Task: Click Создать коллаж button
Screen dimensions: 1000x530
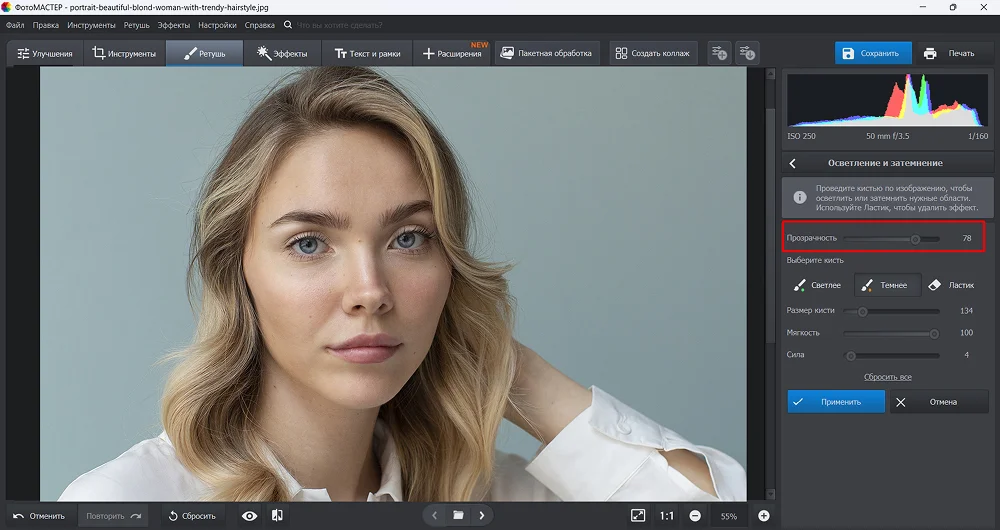Action: (653, 54)
